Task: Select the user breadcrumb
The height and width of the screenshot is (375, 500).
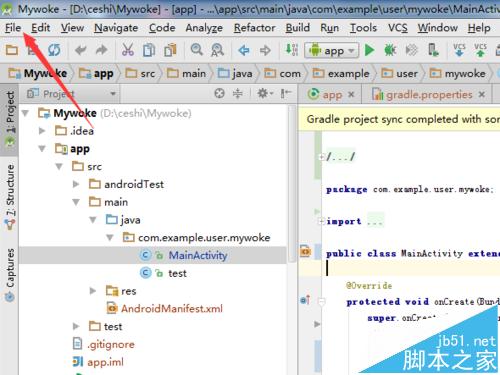Action: pos(399,73)
